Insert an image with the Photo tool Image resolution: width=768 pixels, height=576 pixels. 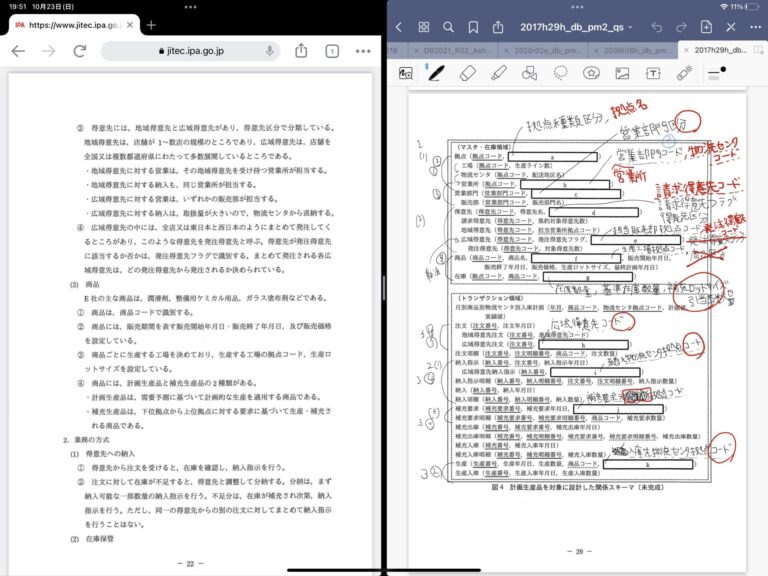click(x=622, y=73)
